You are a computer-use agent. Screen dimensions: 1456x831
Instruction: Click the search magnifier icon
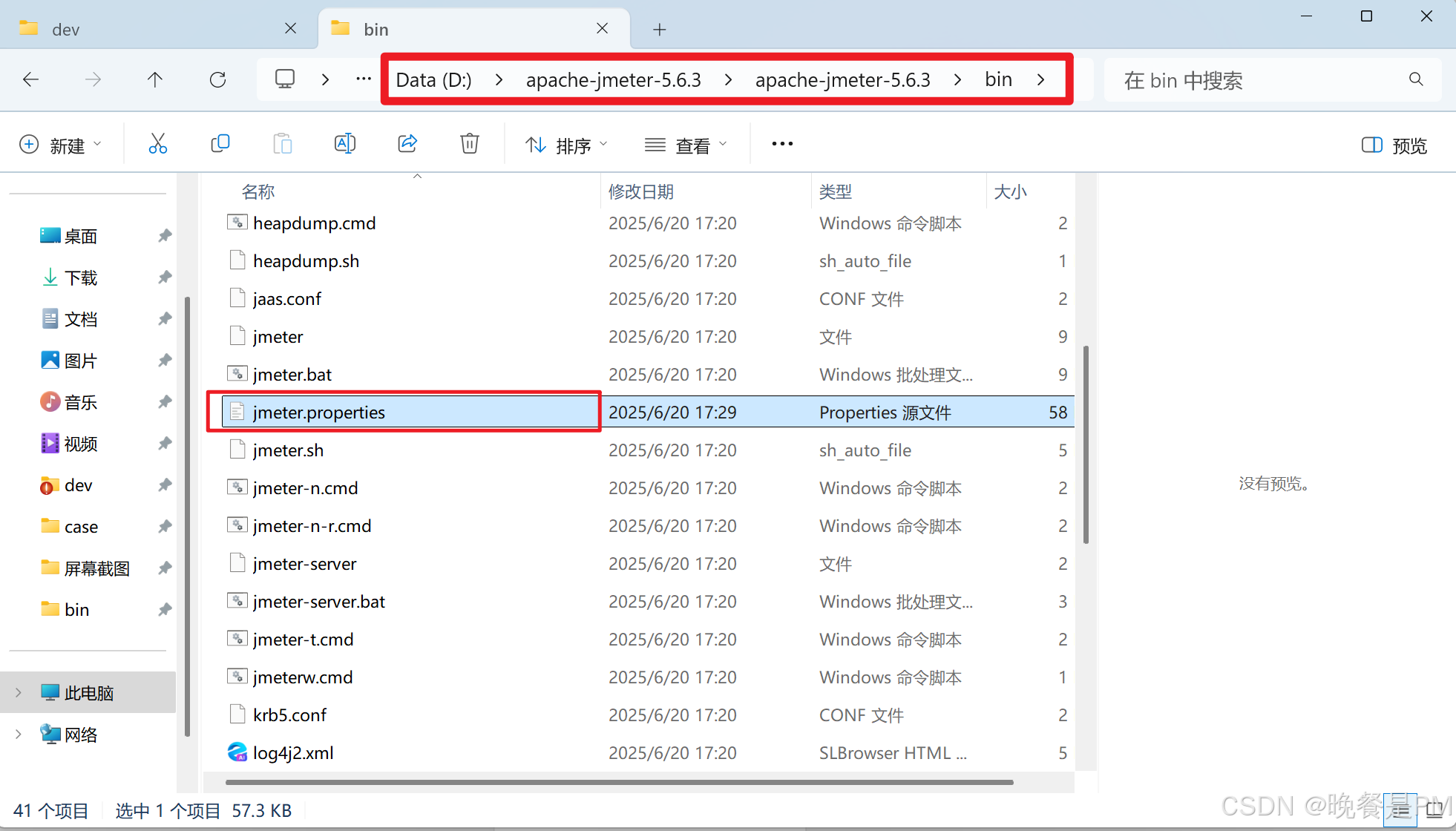(x=1416, y=79)
